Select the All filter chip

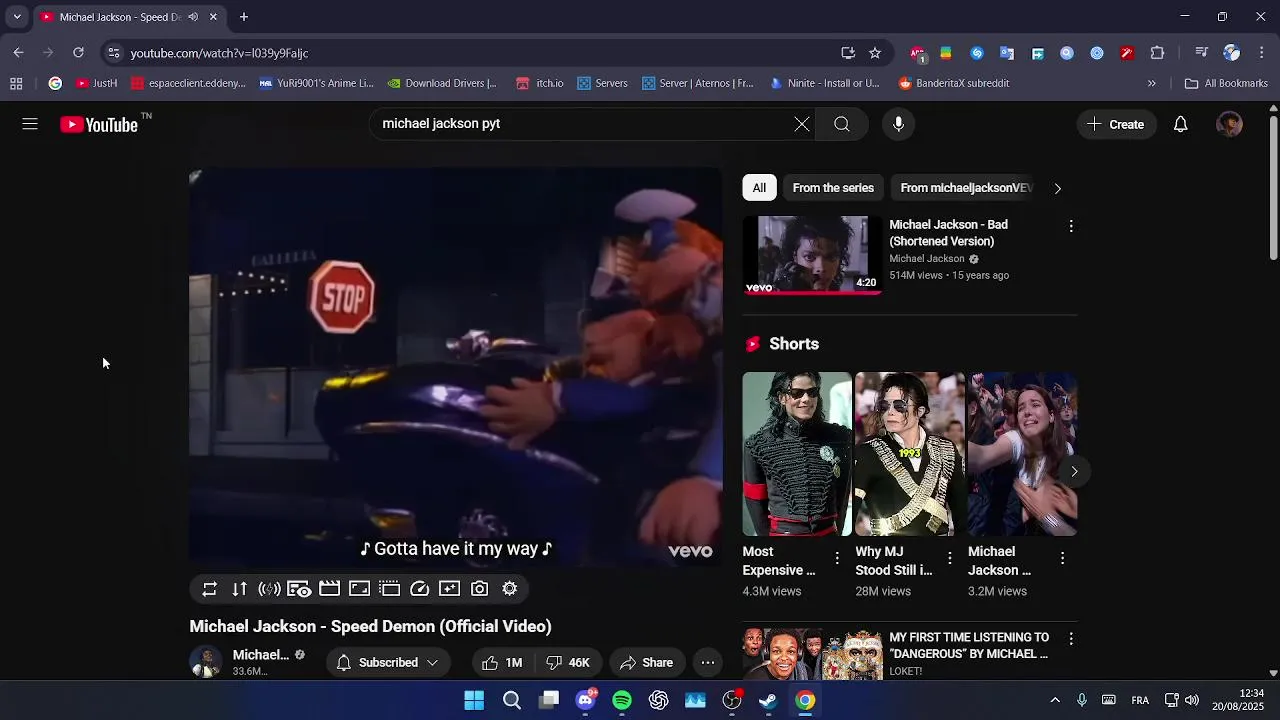click(x=759, y=188)
